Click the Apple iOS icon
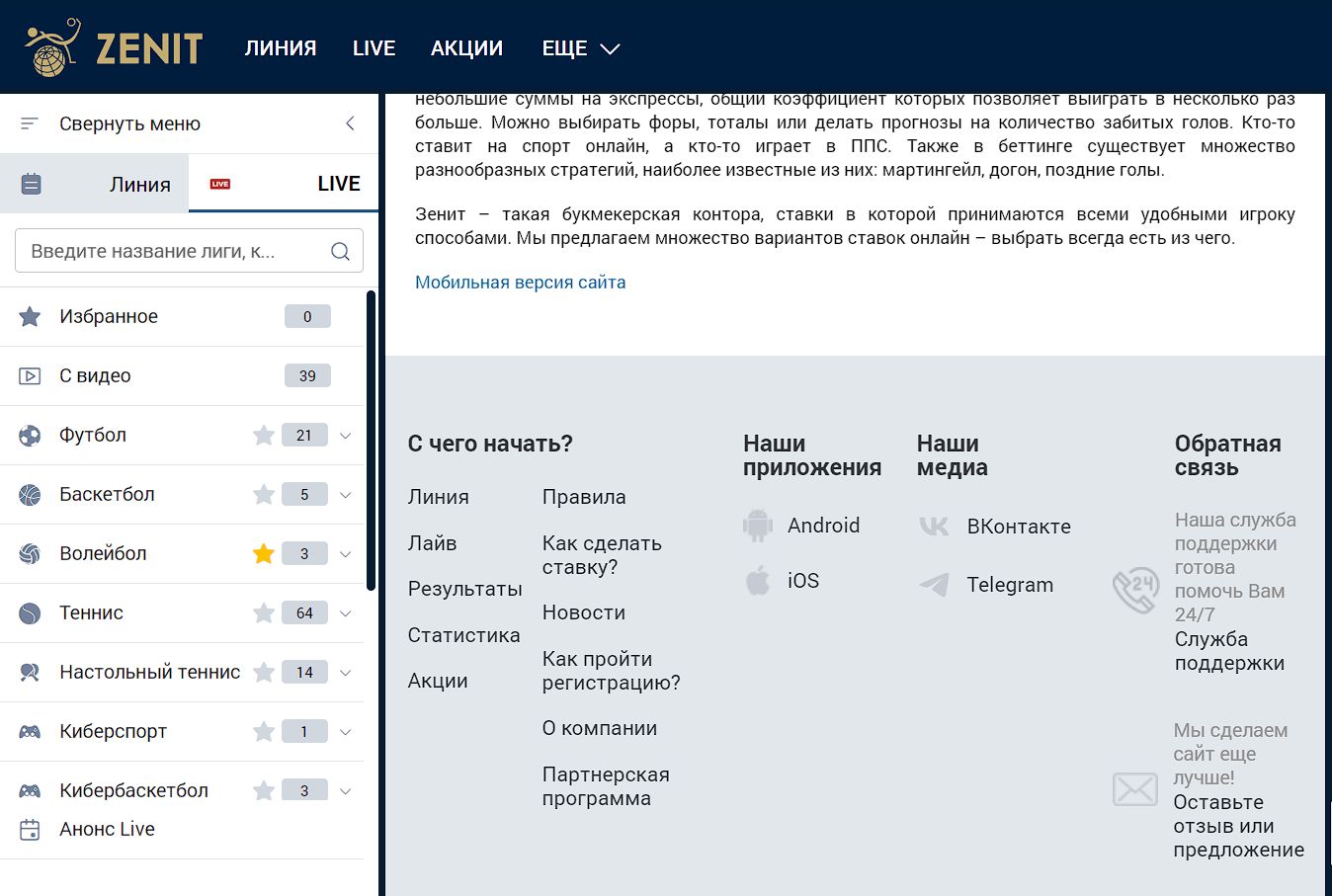The image size is (1332, 896). pos(758,581)
